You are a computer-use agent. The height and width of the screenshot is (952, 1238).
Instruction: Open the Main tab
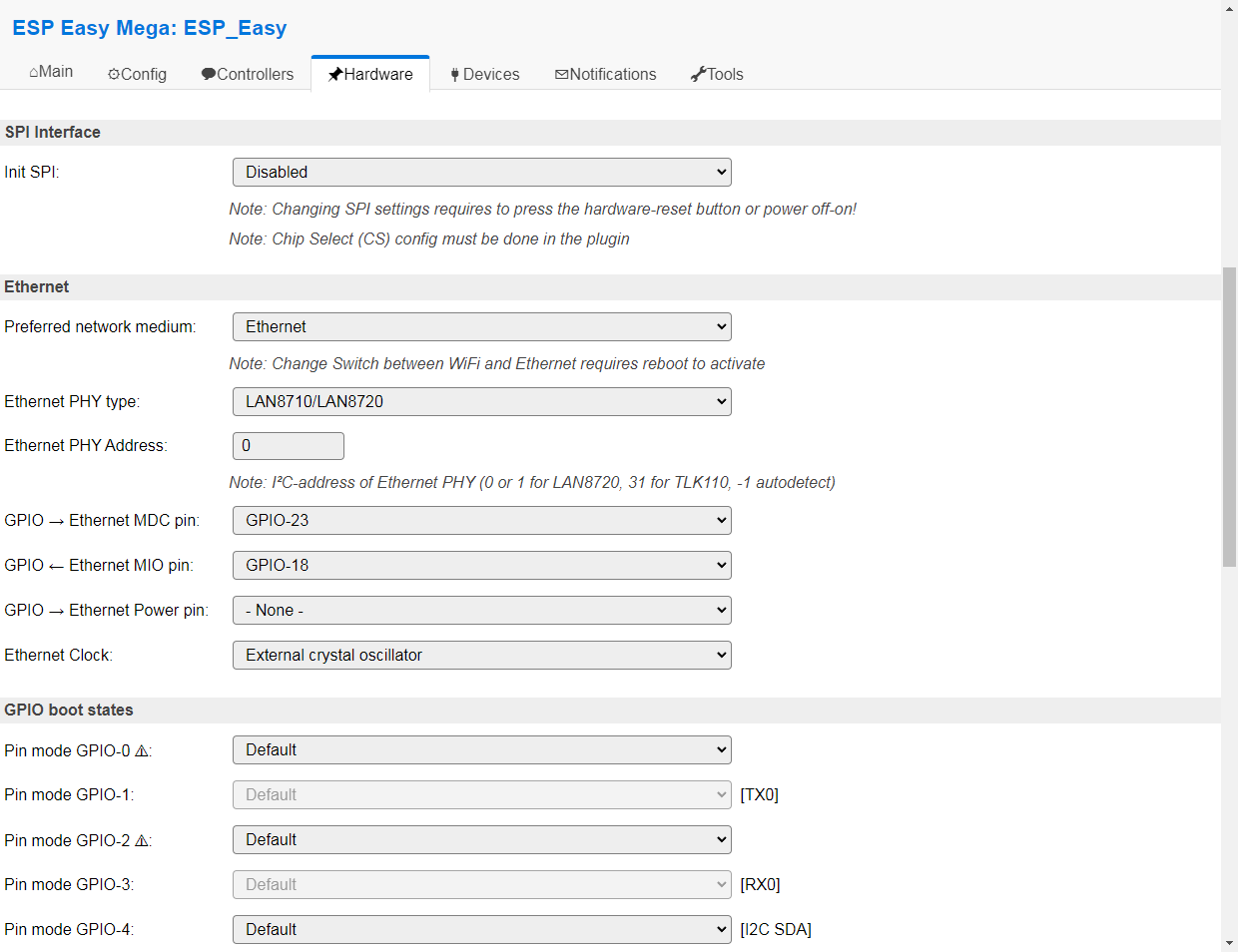51,72
